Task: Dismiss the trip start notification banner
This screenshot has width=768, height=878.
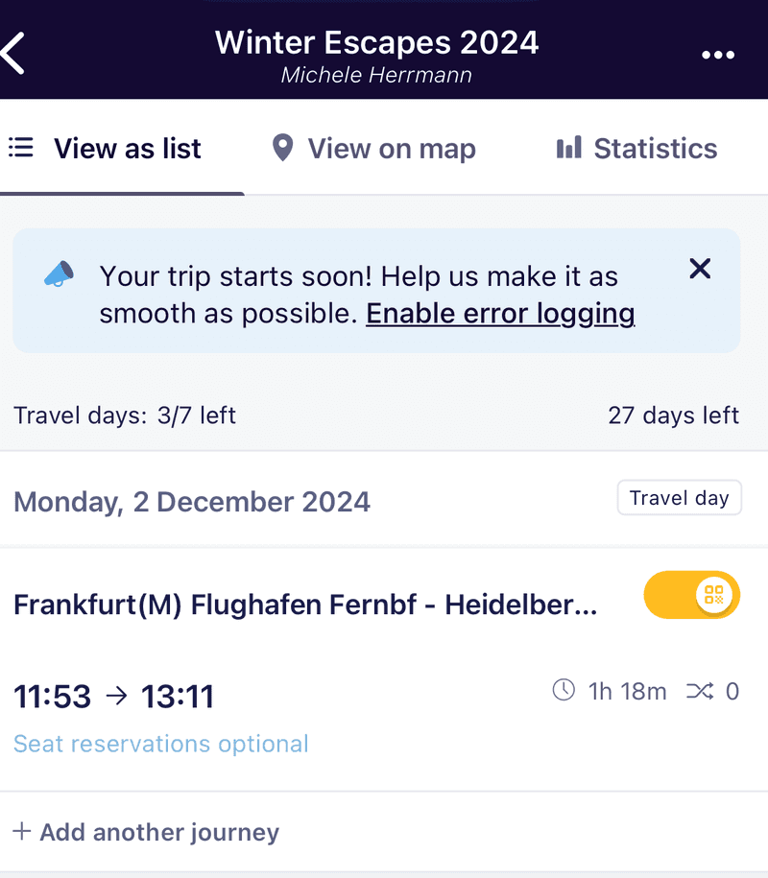Action: [x=699, y=268]
